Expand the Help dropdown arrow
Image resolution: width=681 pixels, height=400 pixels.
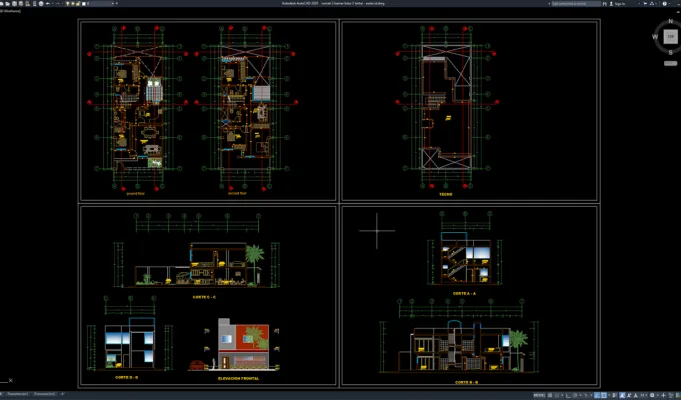(x=669, y=3)
